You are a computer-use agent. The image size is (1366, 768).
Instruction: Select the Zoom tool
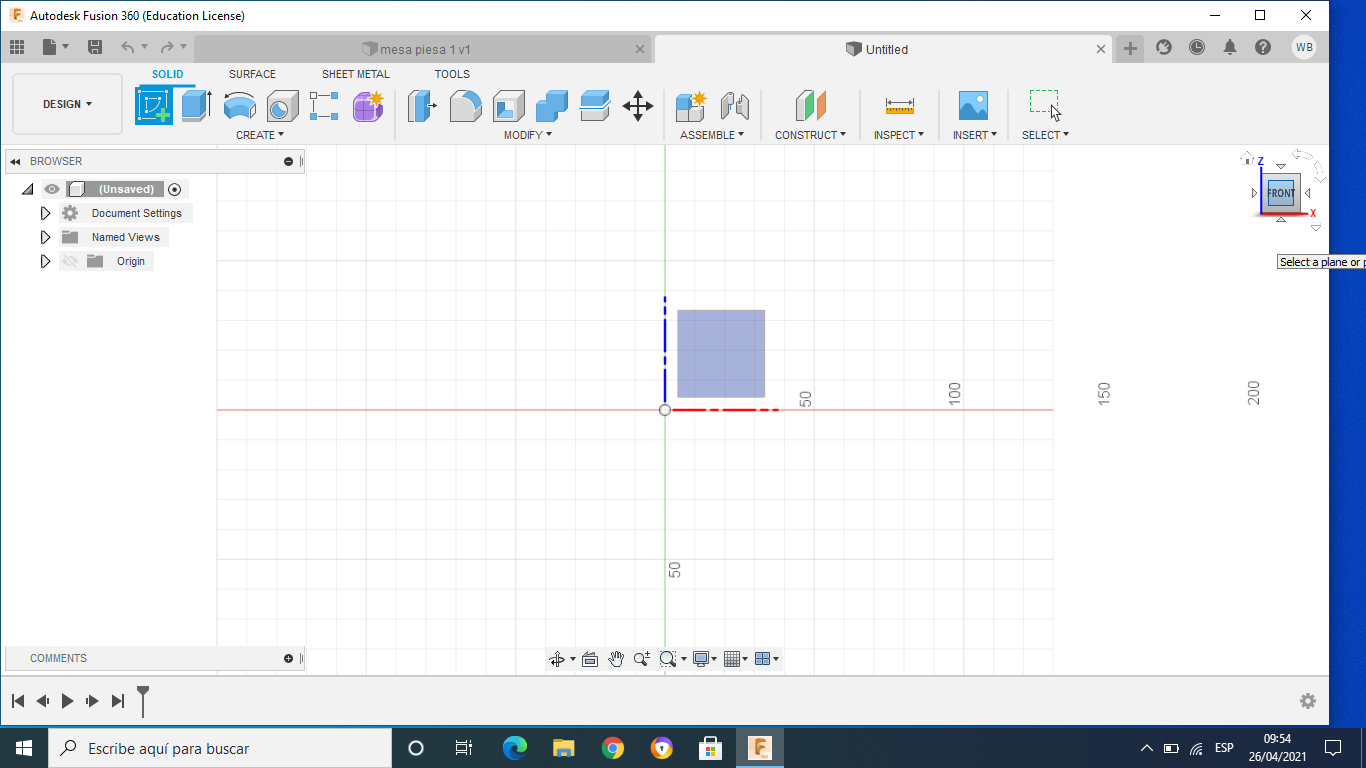click(642, 658)
